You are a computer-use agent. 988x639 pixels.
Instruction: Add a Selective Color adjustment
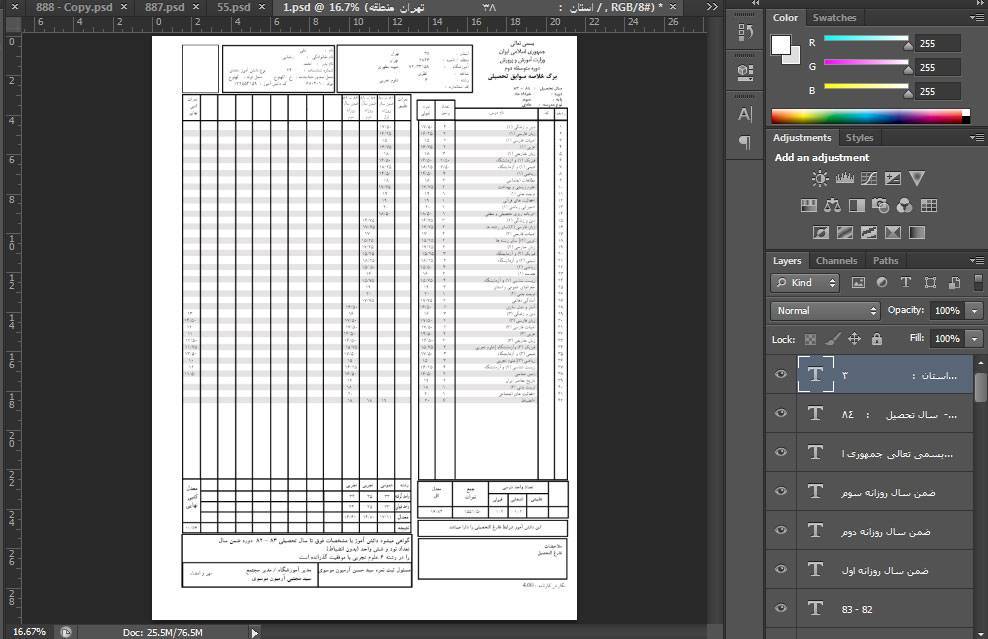click(x=893, y=233)
